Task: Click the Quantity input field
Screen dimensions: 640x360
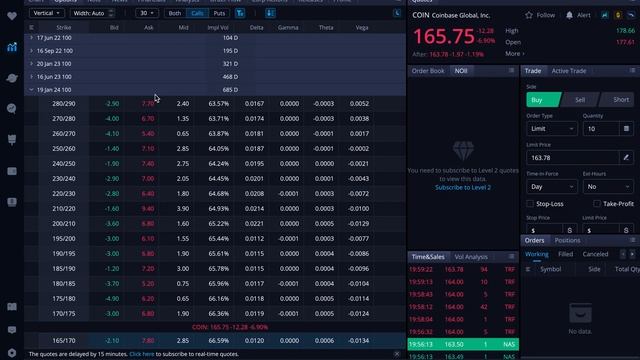Action: click(601, 129)
